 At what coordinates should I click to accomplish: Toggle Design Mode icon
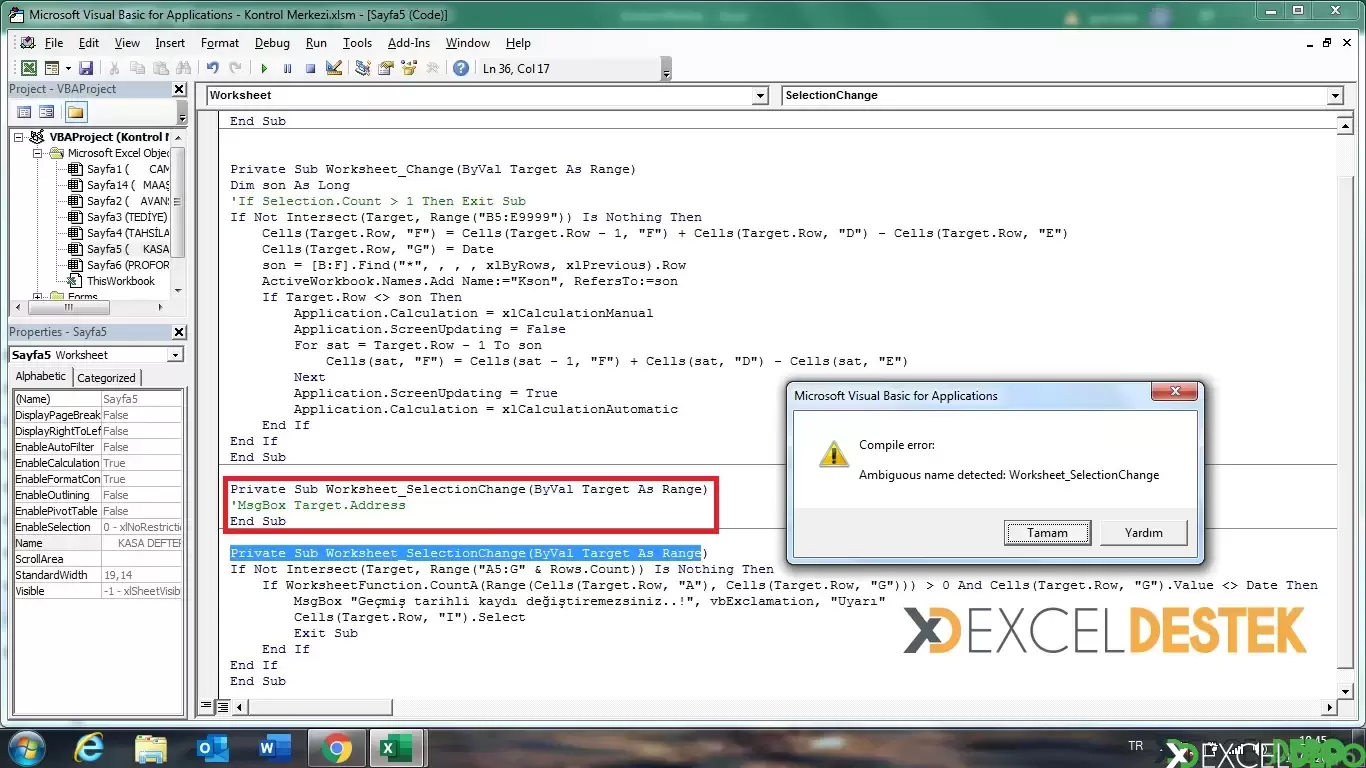334,68
